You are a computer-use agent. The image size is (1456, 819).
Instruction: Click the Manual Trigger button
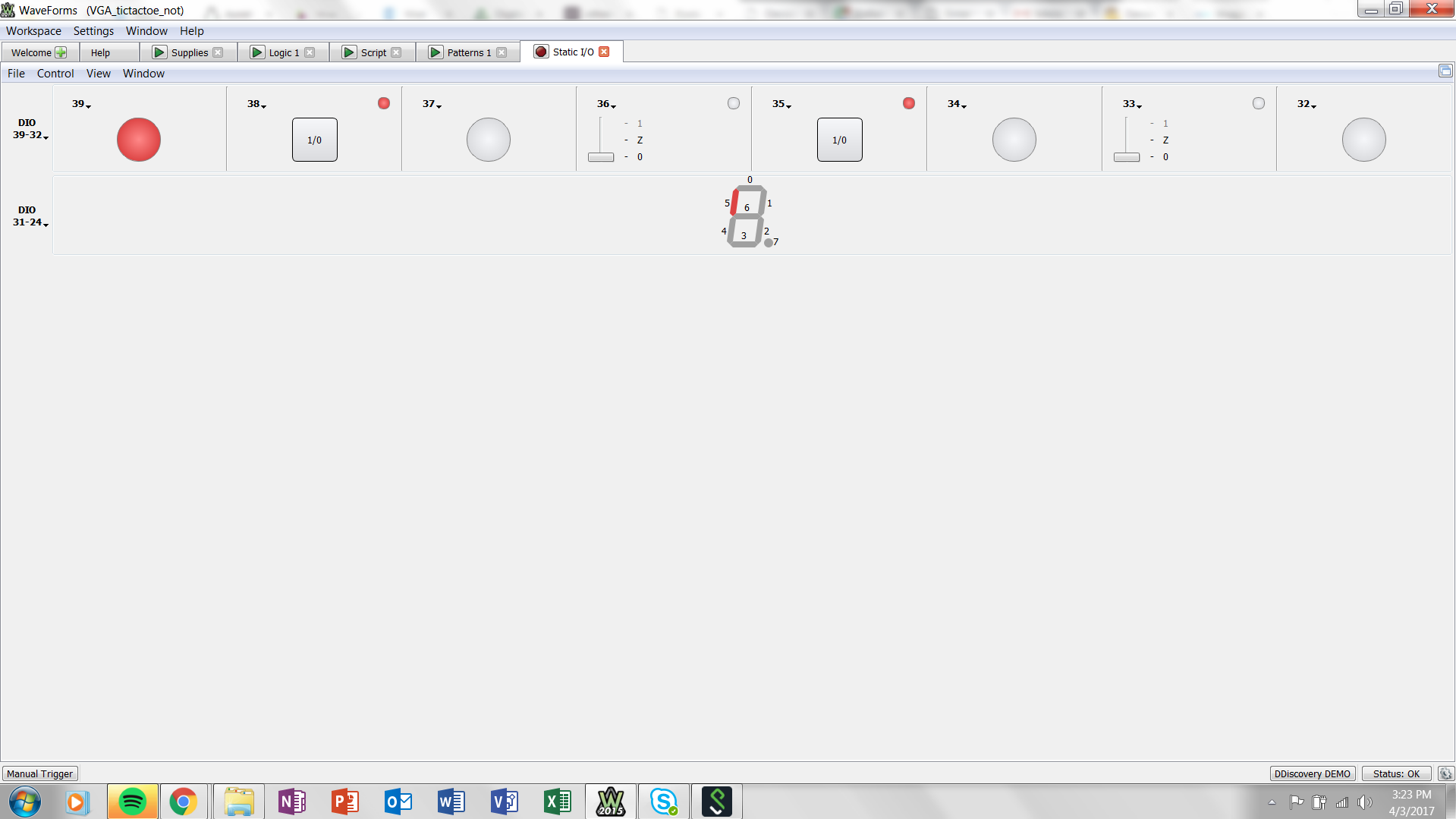[x=40, y=773]
